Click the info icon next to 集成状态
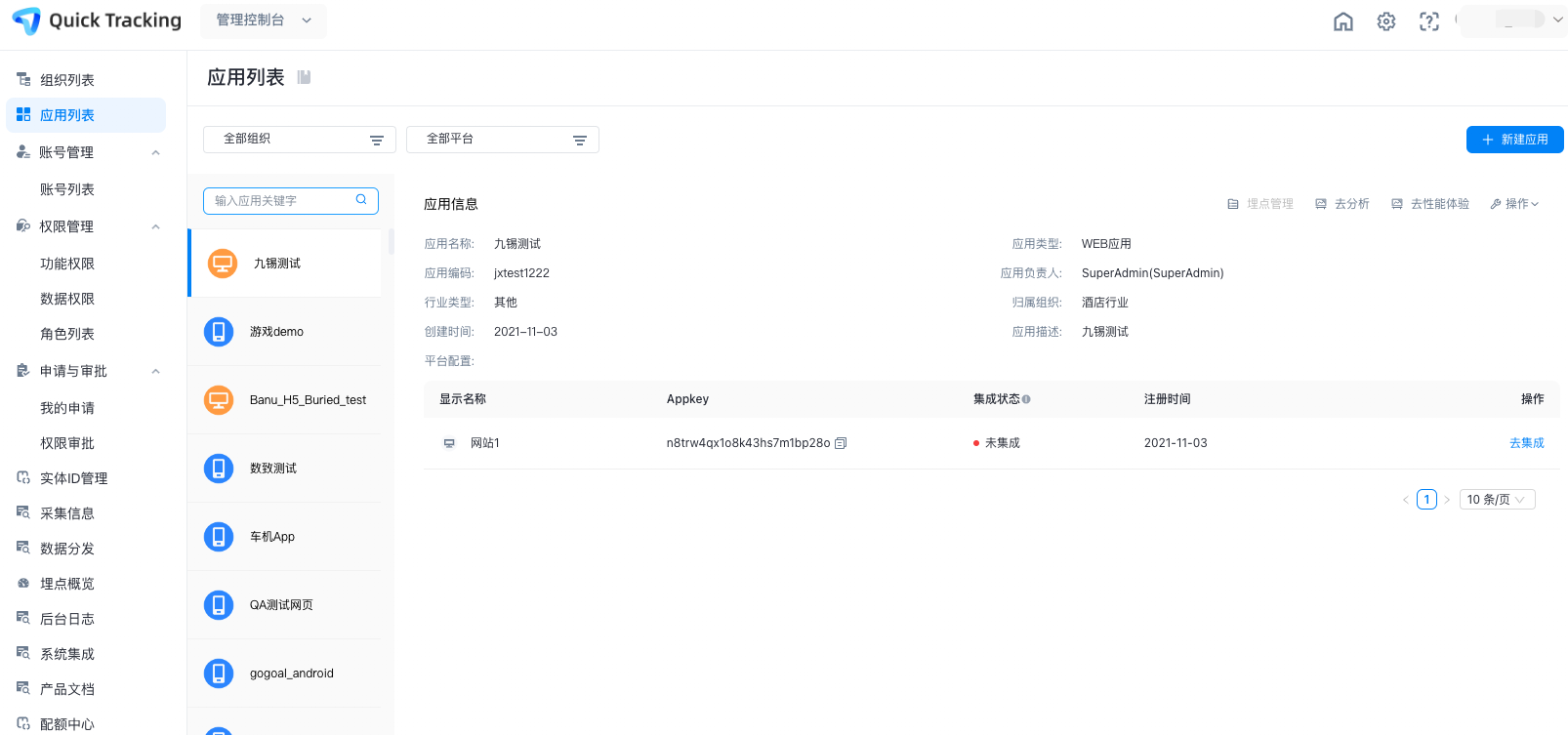Screen dimensions: 1568x735 click(x=1026, y=399)
